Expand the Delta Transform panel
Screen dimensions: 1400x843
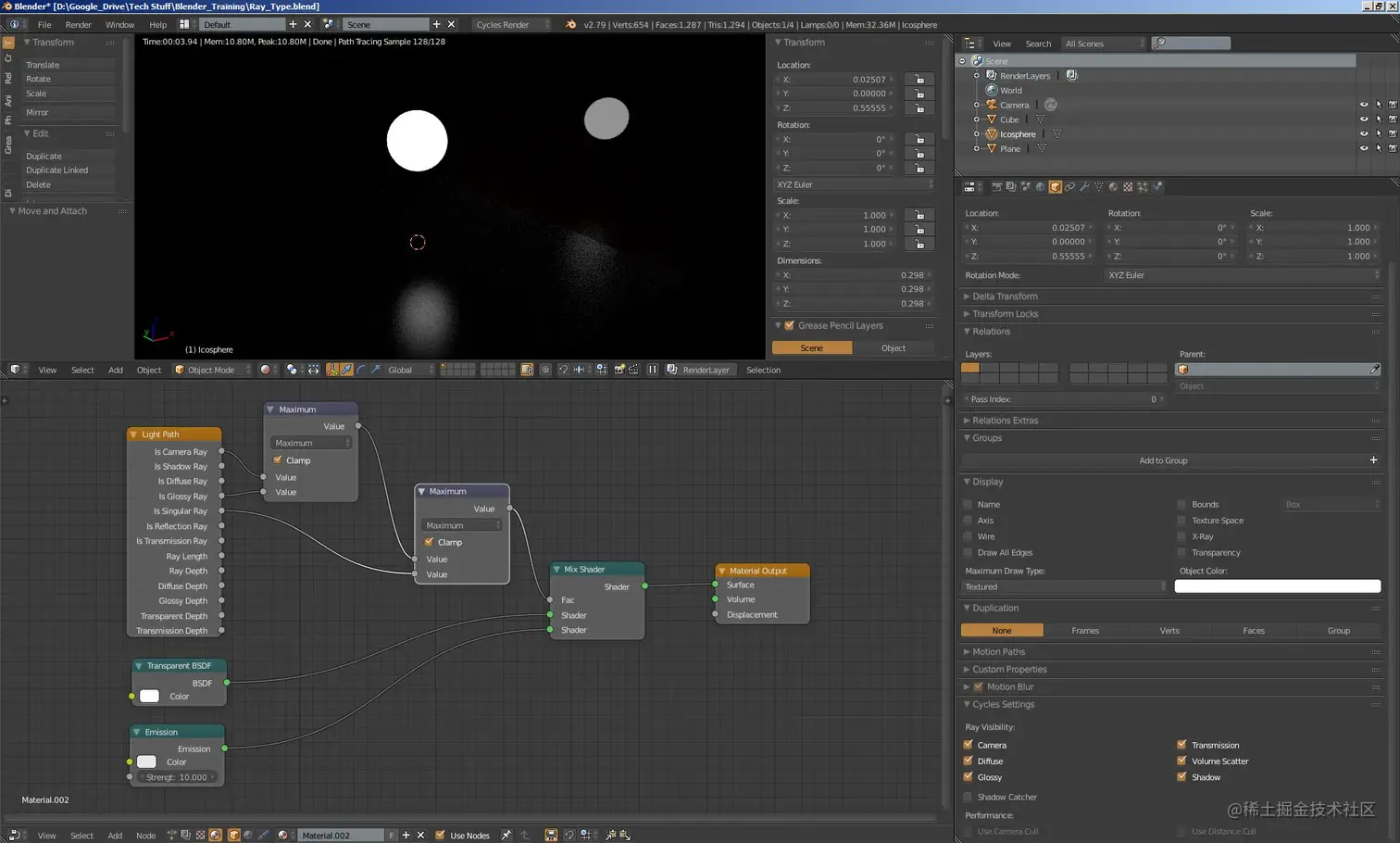click(1005, 296)
